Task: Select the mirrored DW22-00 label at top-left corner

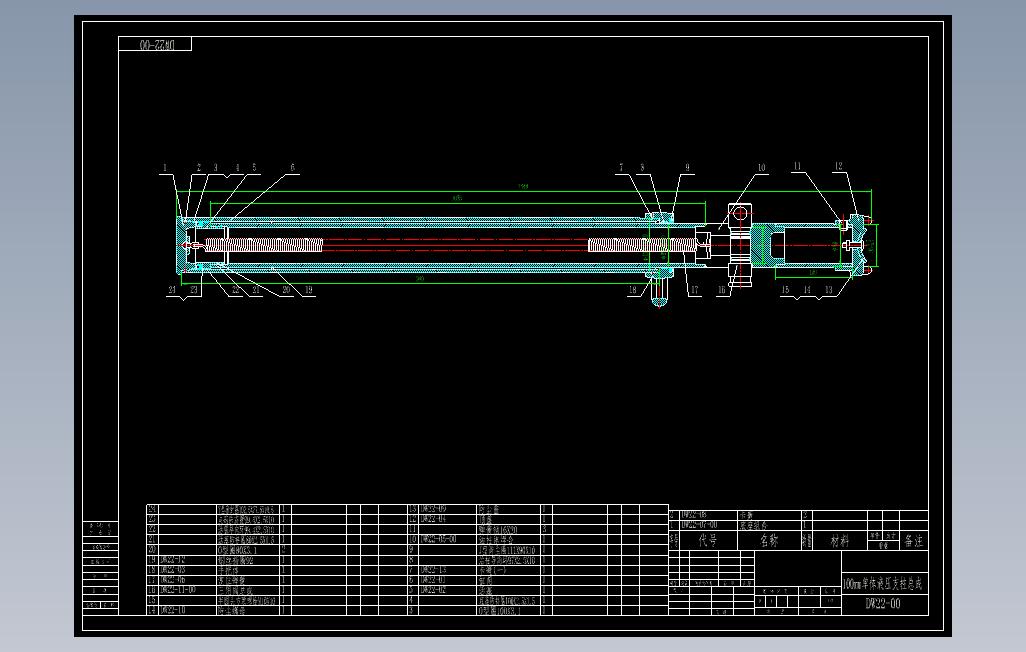Action: (158, 44)
